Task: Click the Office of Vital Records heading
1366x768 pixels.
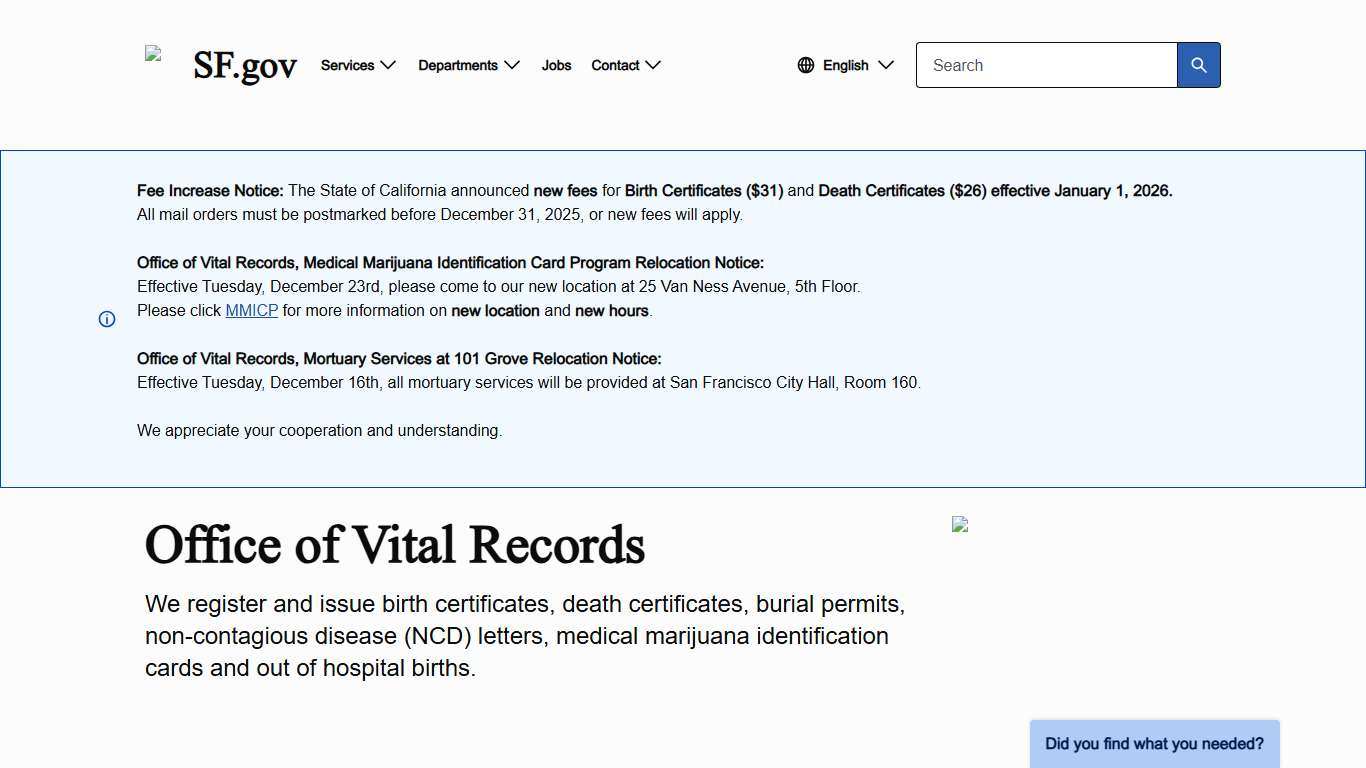Action: [395, 545]
